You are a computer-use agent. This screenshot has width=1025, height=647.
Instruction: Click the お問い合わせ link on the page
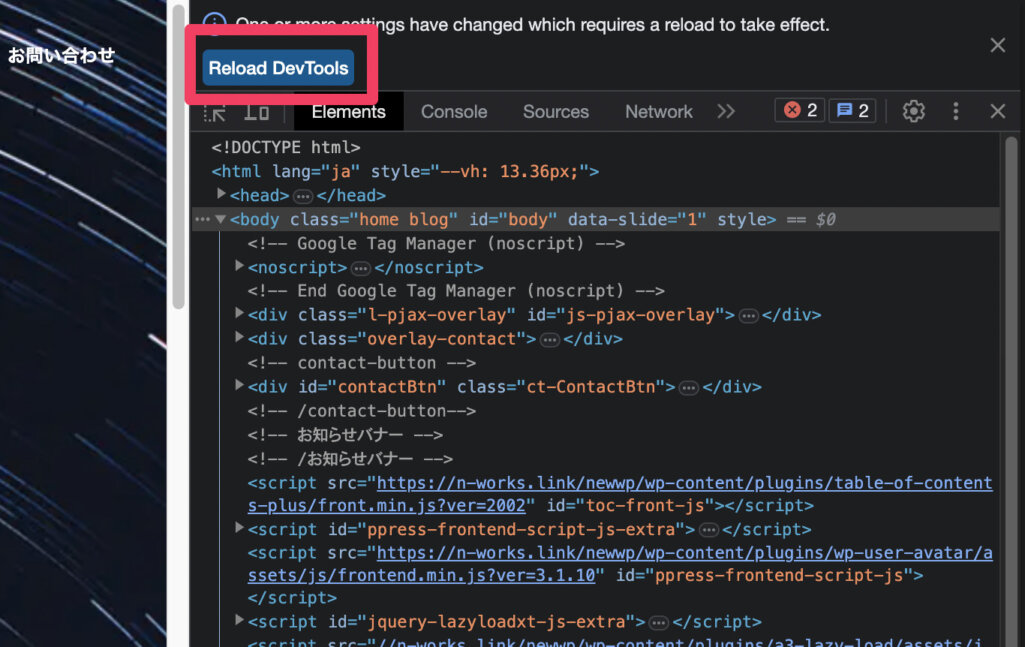point(62,56)
